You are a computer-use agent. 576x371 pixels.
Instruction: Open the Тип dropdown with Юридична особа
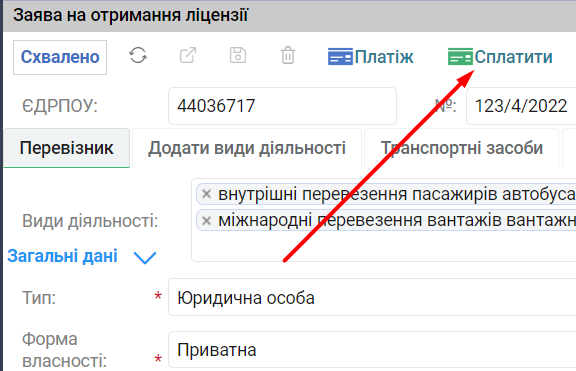click(x=372, y=297)
